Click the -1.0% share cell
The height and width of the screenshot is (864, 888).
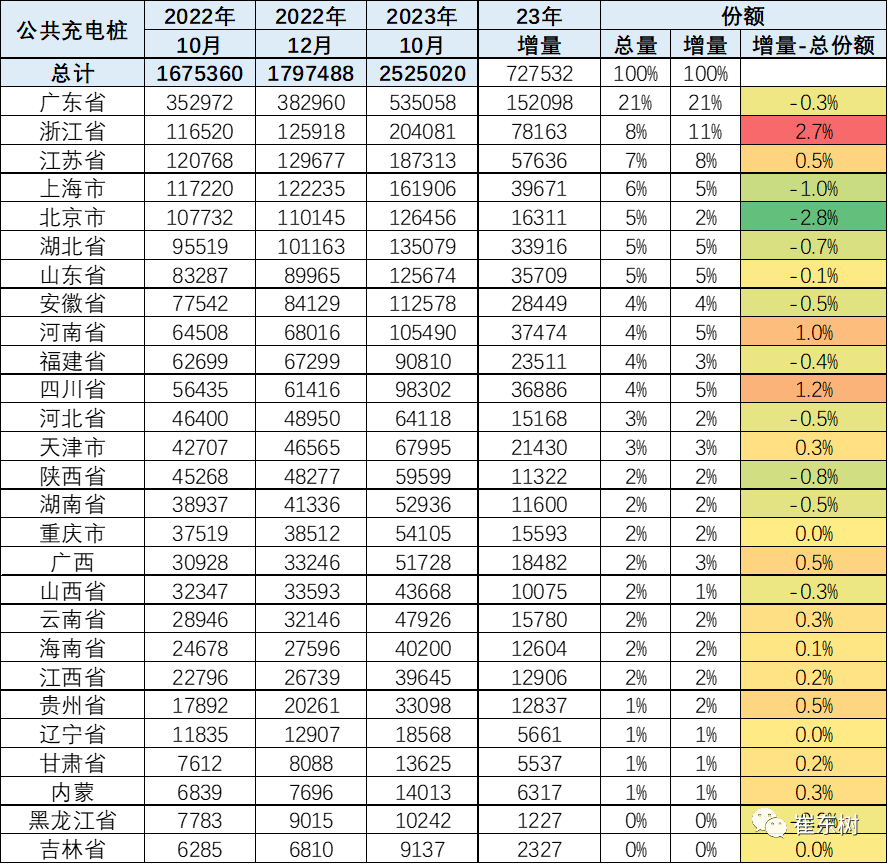[x=813, y=189]
